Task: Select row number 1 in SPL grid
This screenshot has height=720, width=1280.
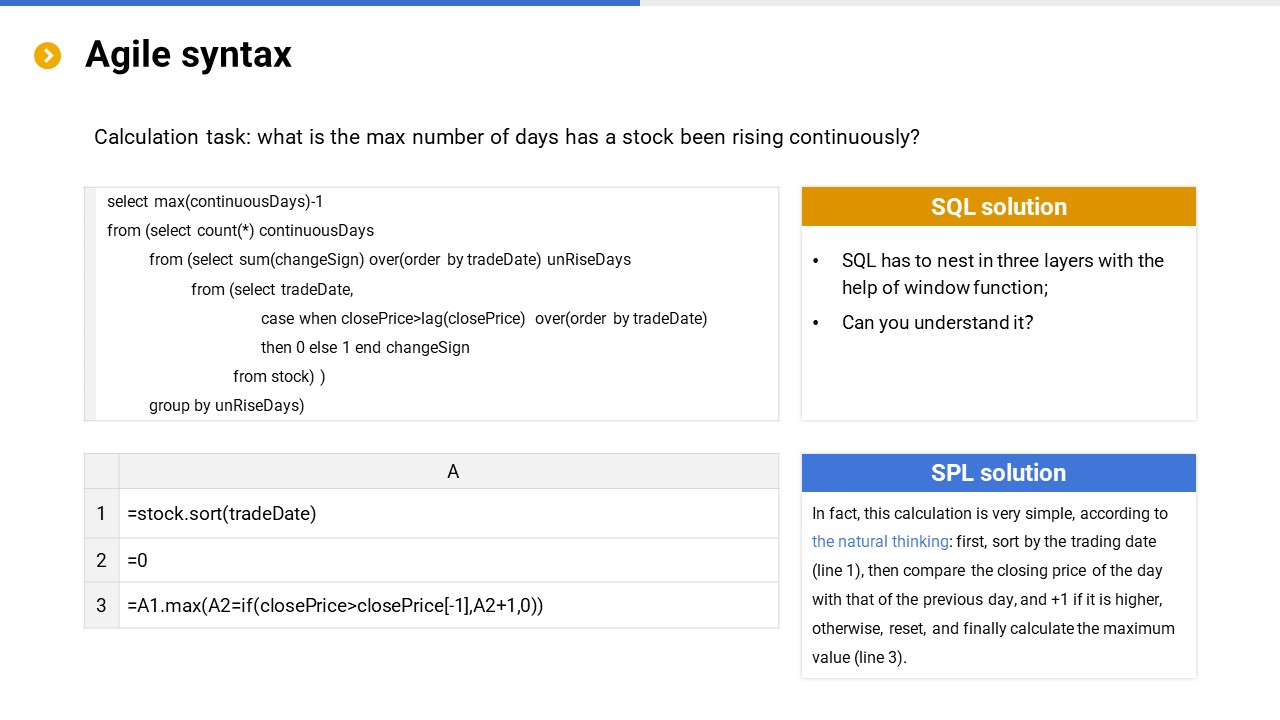Action: click(101, 514)
